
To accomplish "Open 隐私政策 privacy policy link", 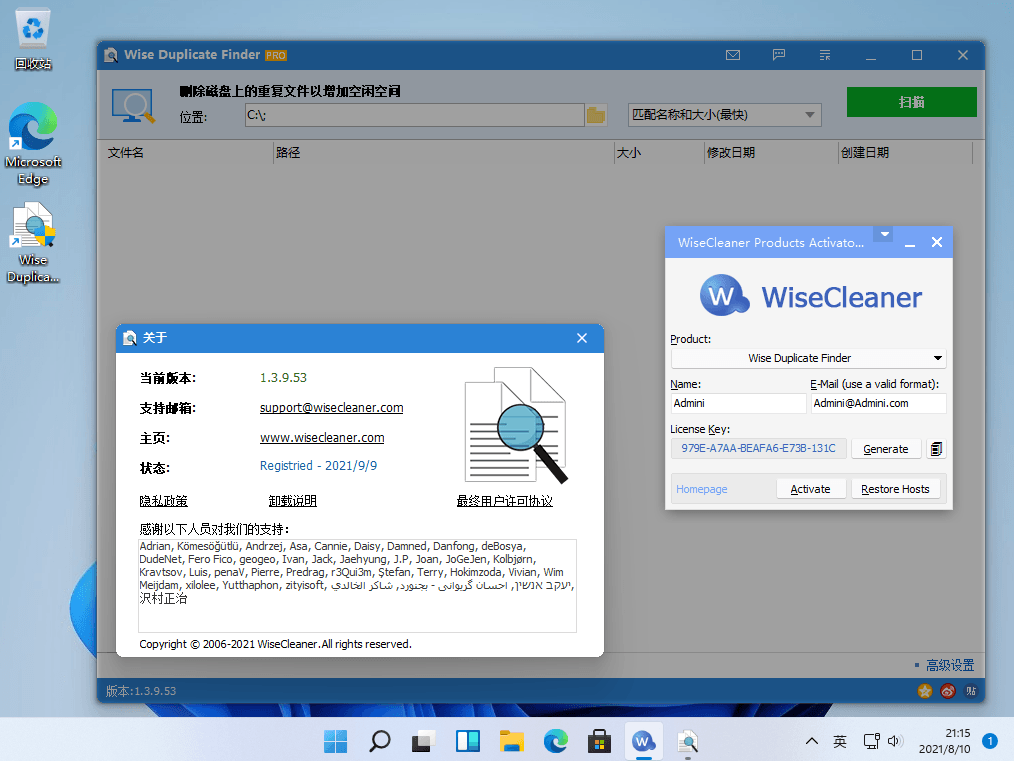I will pyautogui.click(x=164, y=501).
